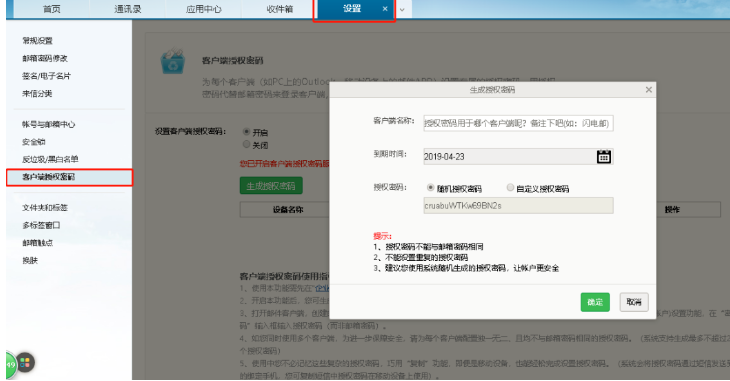This screenshot has width=730, height=381.
Task: Click the generated password field
Action: pyautogui.click(x=518, y=205)
